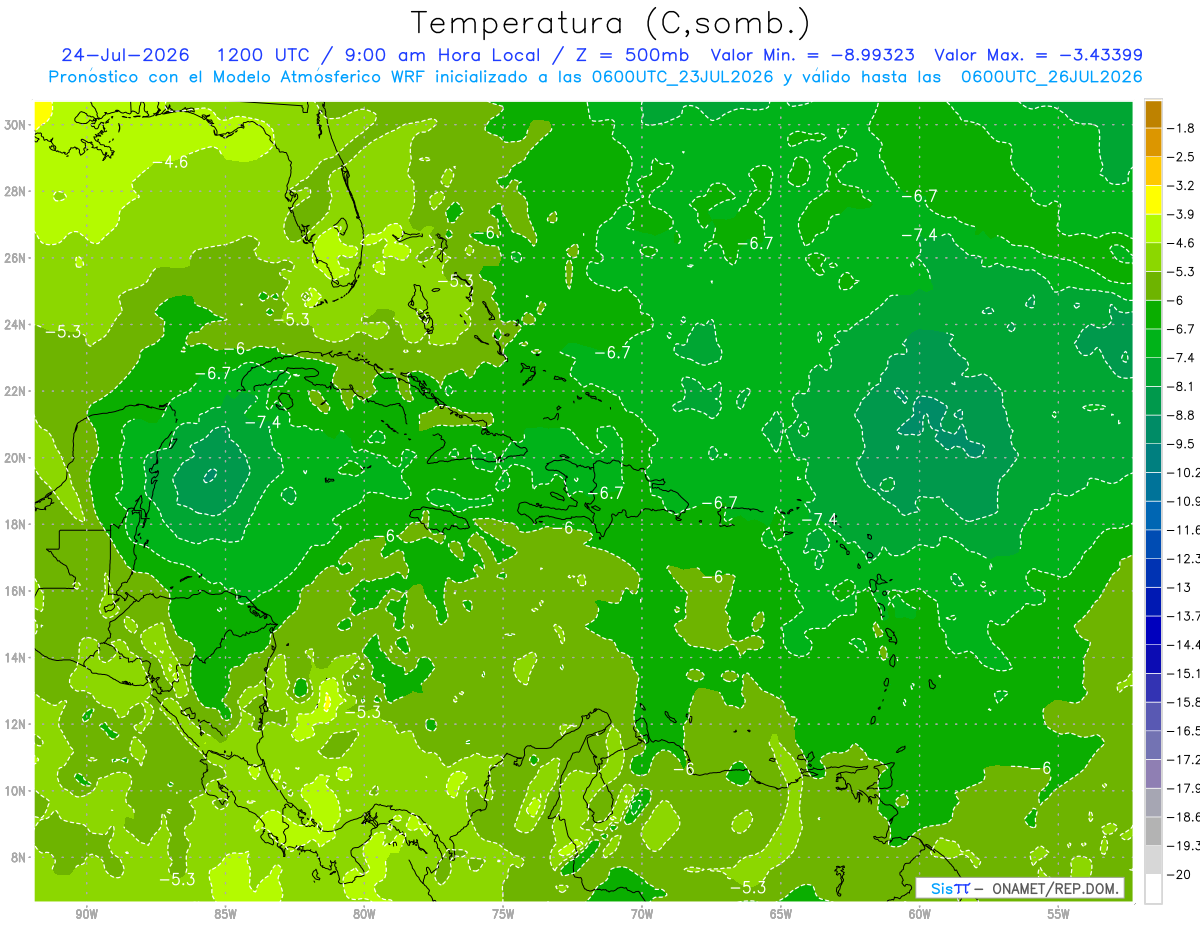Click the "24N" latitude axis label
1200x927 pixels.
17,324
